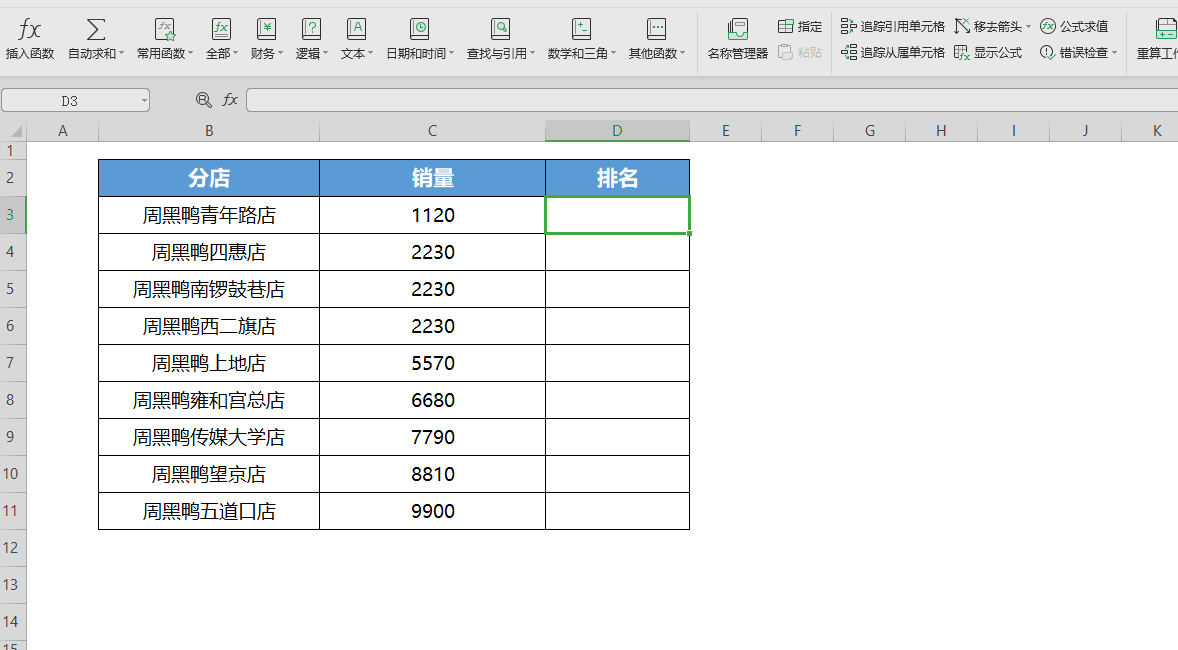The height and width of the screenshot is (650, 1178).
Task: Open Lookup and Reference (查找与引用) icon
Action: [x=500, y=29]
